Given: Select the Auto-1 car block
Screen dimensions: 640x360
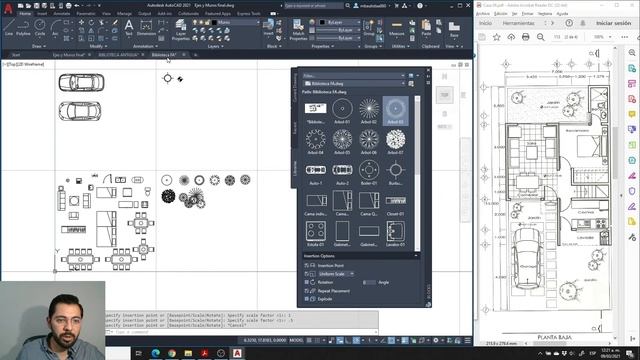Looking at the screenshot, I should pos(316,172).
